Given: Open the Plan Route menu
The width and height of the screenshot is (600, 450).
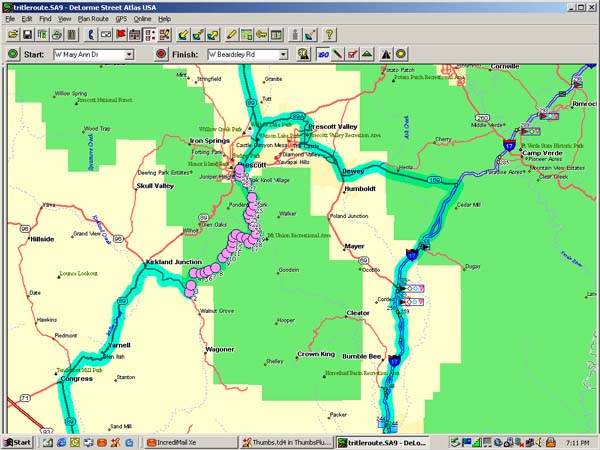Looking at the screenshot, I should point(93,19).
